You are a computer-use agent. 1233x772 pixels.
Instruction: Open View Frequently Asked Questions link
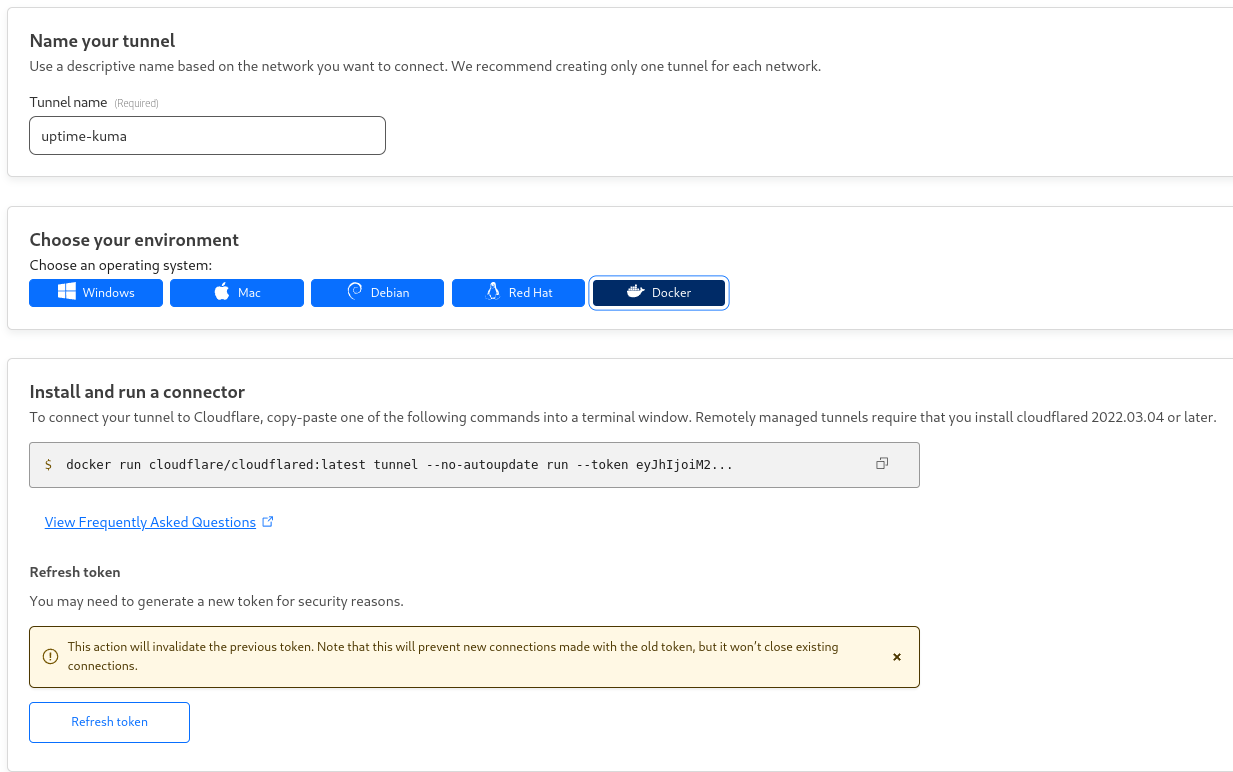150,522
